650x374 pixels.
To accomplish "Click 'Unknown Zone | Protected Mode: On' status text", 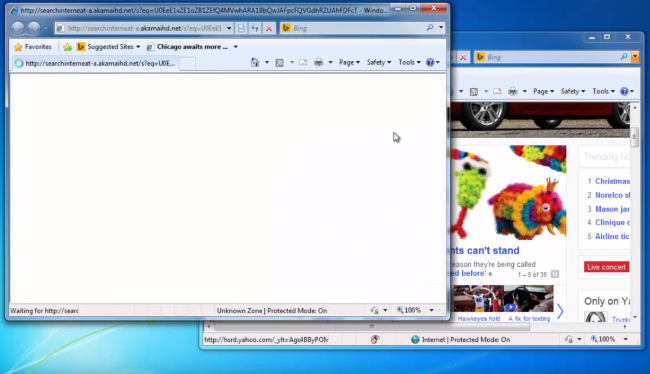I will coord(272,311).
